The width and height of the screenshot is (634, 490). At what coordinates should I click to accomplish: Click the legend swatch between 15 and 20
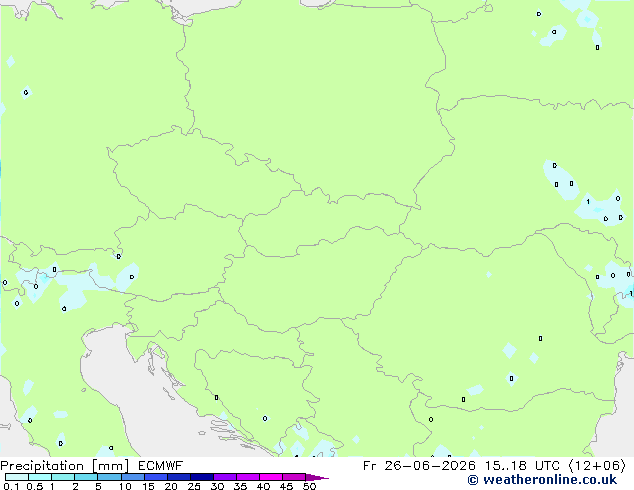(155, 477)
